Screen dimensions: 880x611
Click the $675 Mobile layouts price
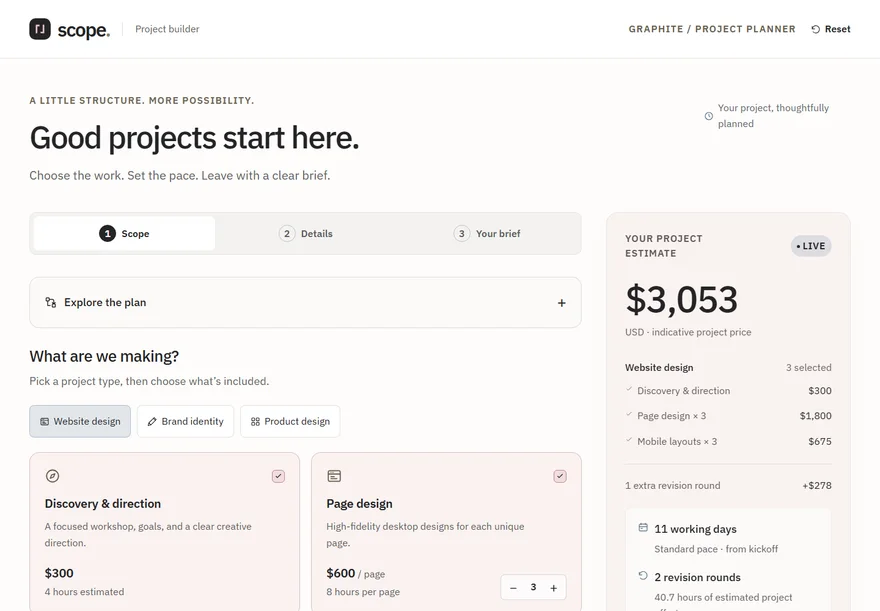click(820, 442)
